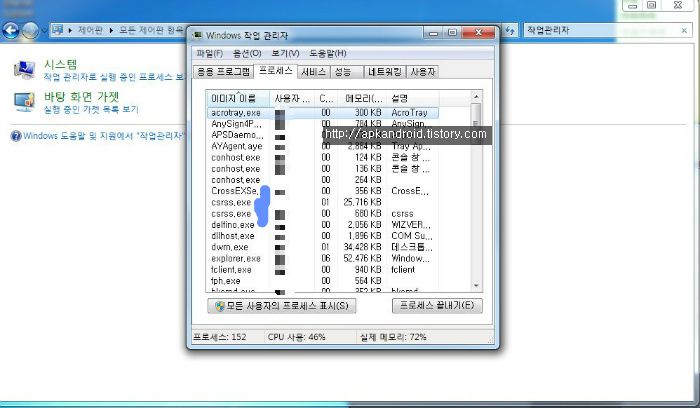Image resolution: width=700 pixels, height=408 pixels.
Task: Open Windows 도움말 및 지원 search link
Action: [103, 136]
